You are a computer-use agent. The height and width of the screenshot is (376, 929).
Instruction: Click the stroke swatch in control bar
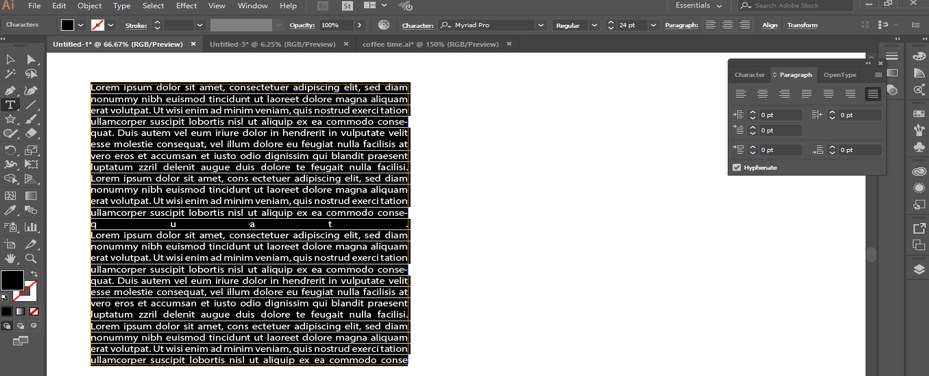click(98, 25)
